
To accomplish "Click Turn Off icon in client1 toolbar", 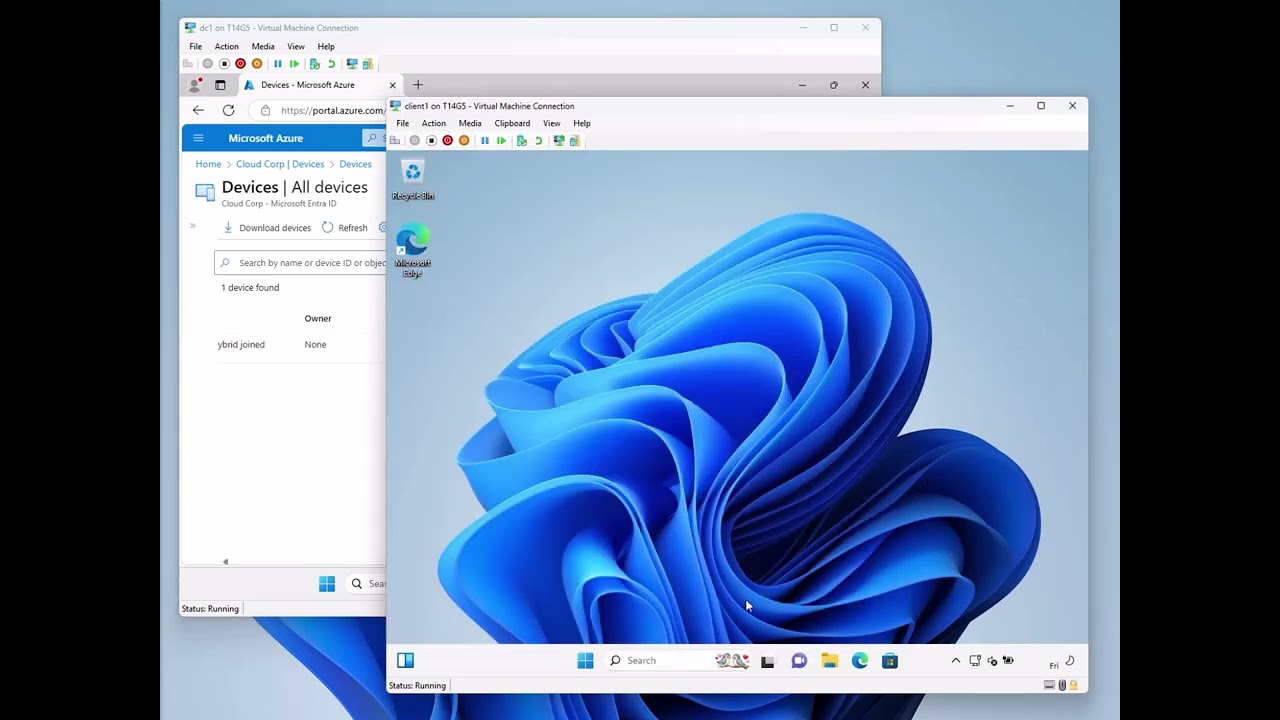I will [x=431, y=141].
